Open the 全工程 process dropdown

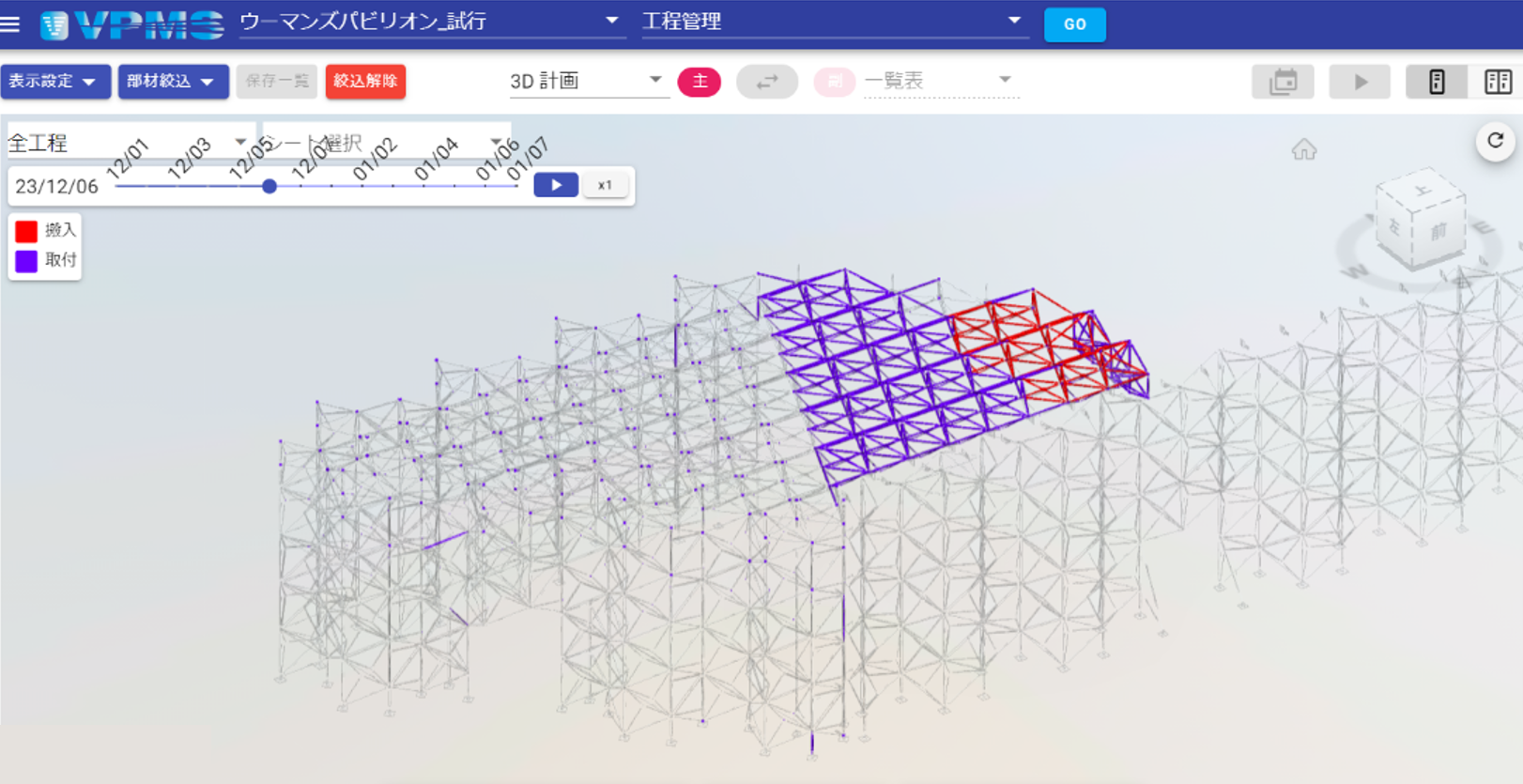tap(130, 143)
